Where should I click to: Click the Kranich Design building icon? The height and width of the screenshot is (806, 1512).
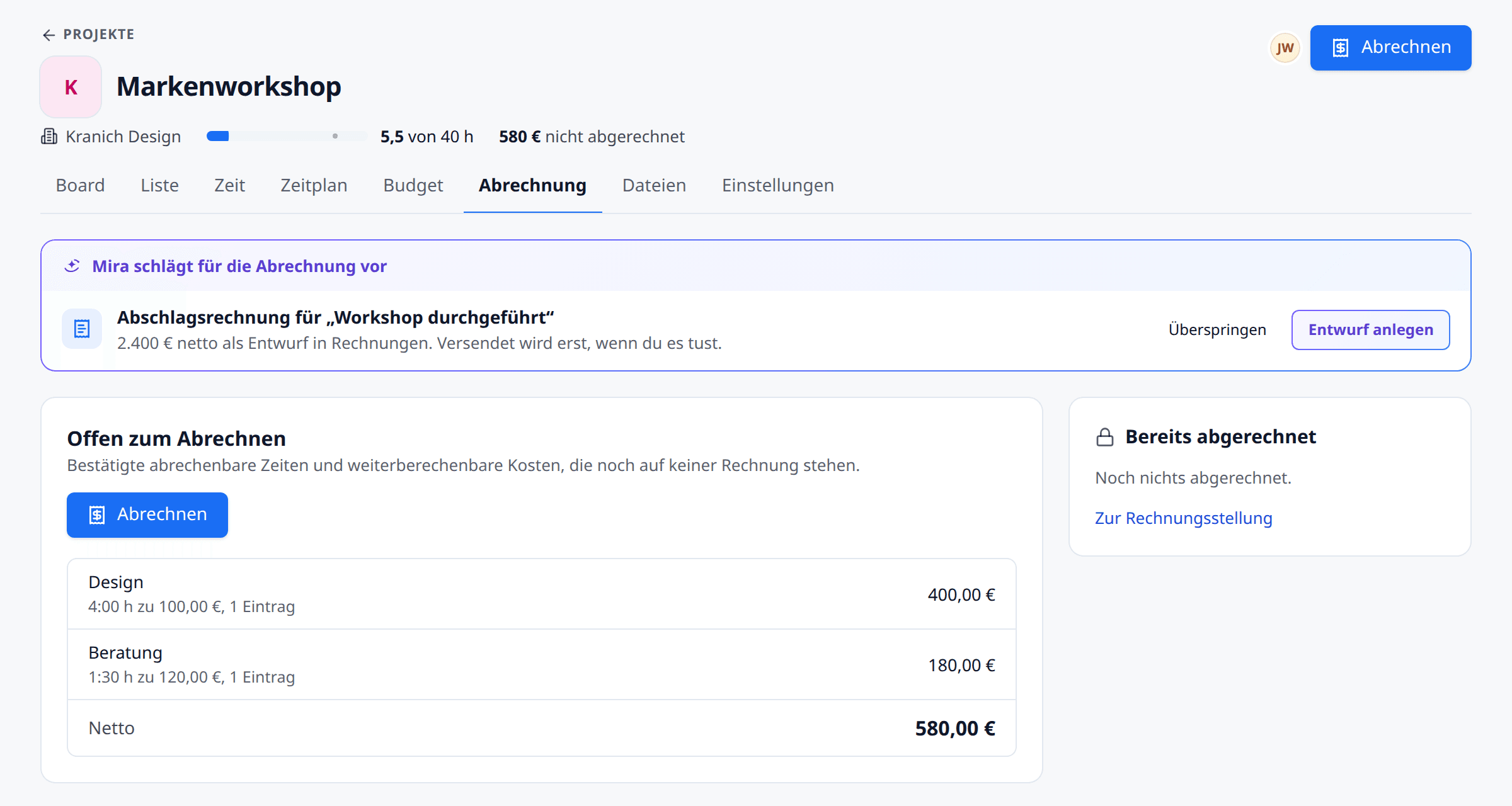[x=49, y=137]
